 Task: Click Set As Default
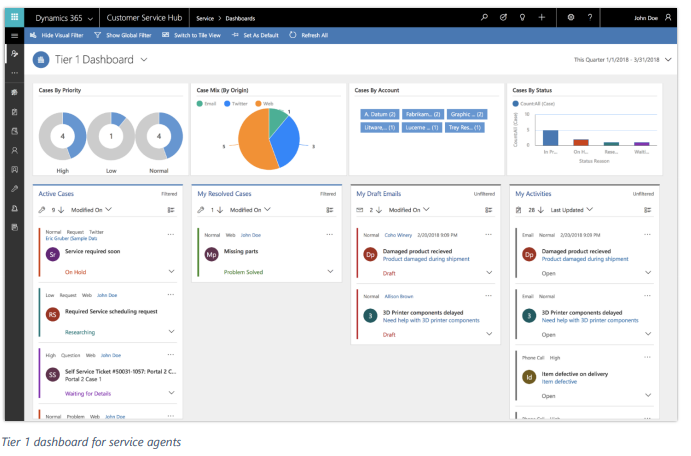coord(255,35)
